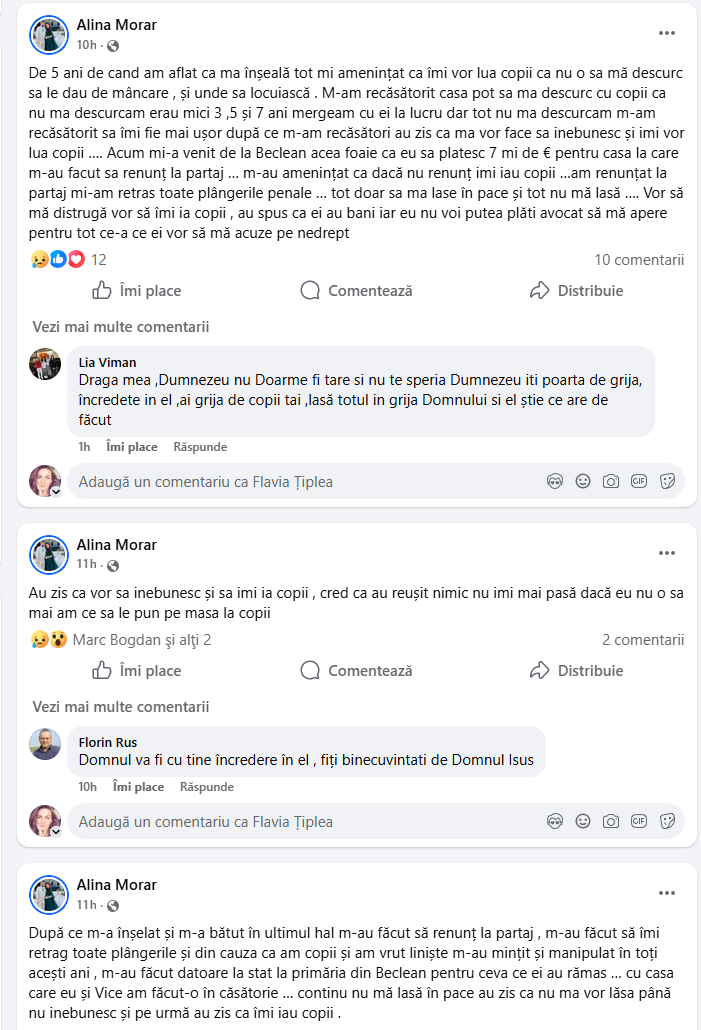701x1030 pixels.
Task: Open Lia Viman's profile picture
Action: (45, 364)
